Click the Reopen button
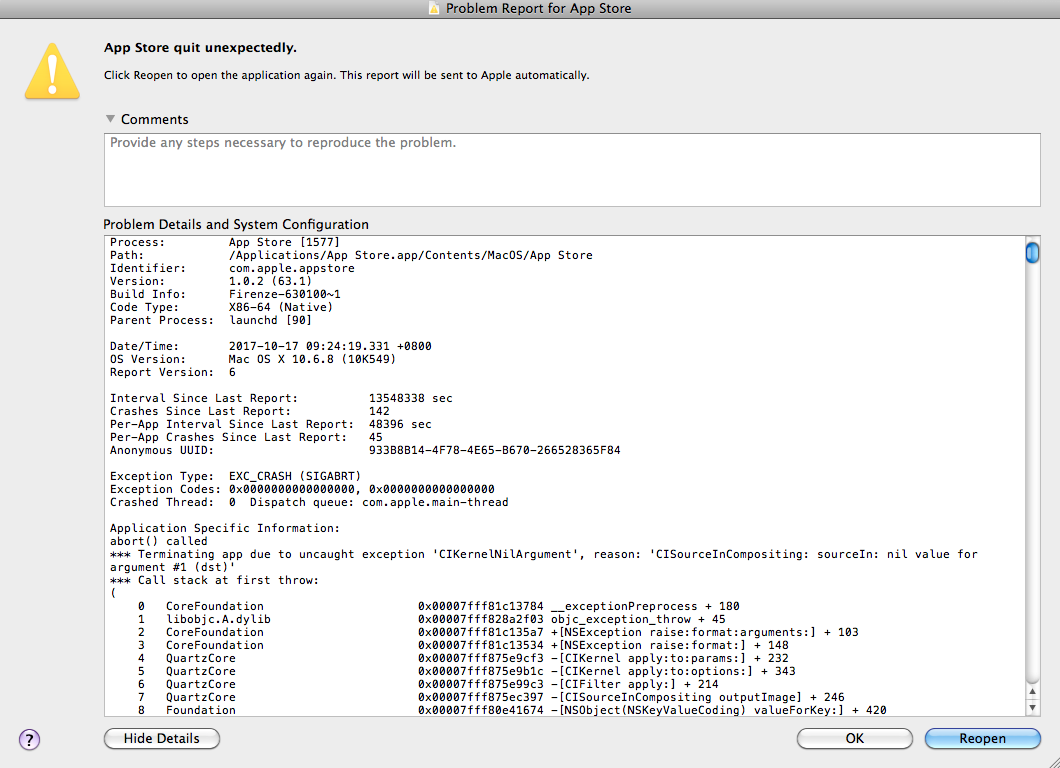1060x768 pixels. [982, 738]
